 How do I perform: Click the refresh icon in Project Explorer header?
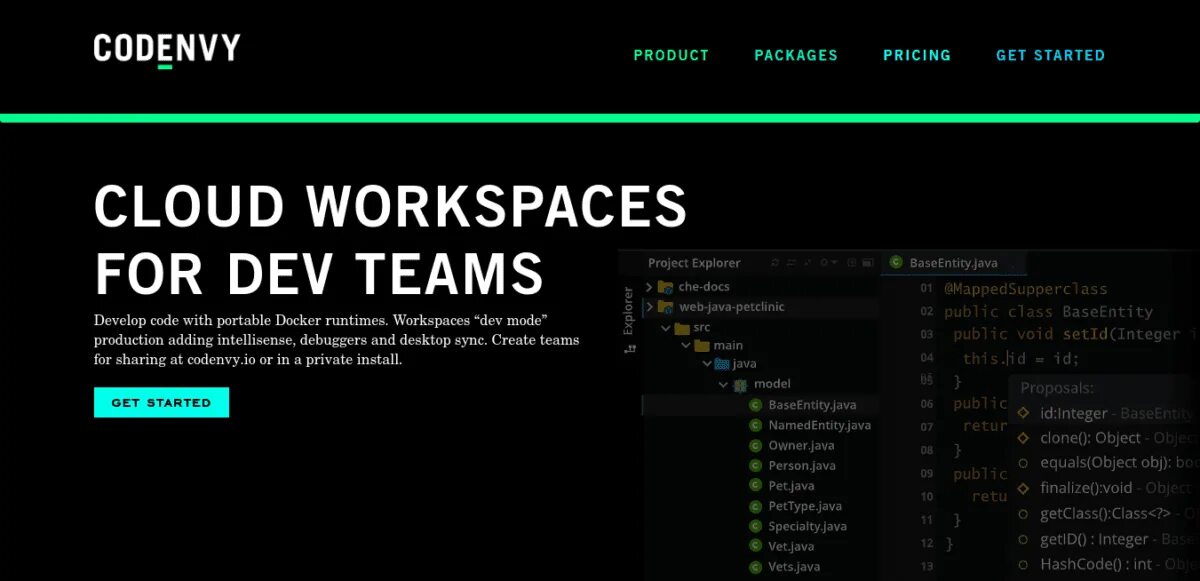(x=776, y=263)
